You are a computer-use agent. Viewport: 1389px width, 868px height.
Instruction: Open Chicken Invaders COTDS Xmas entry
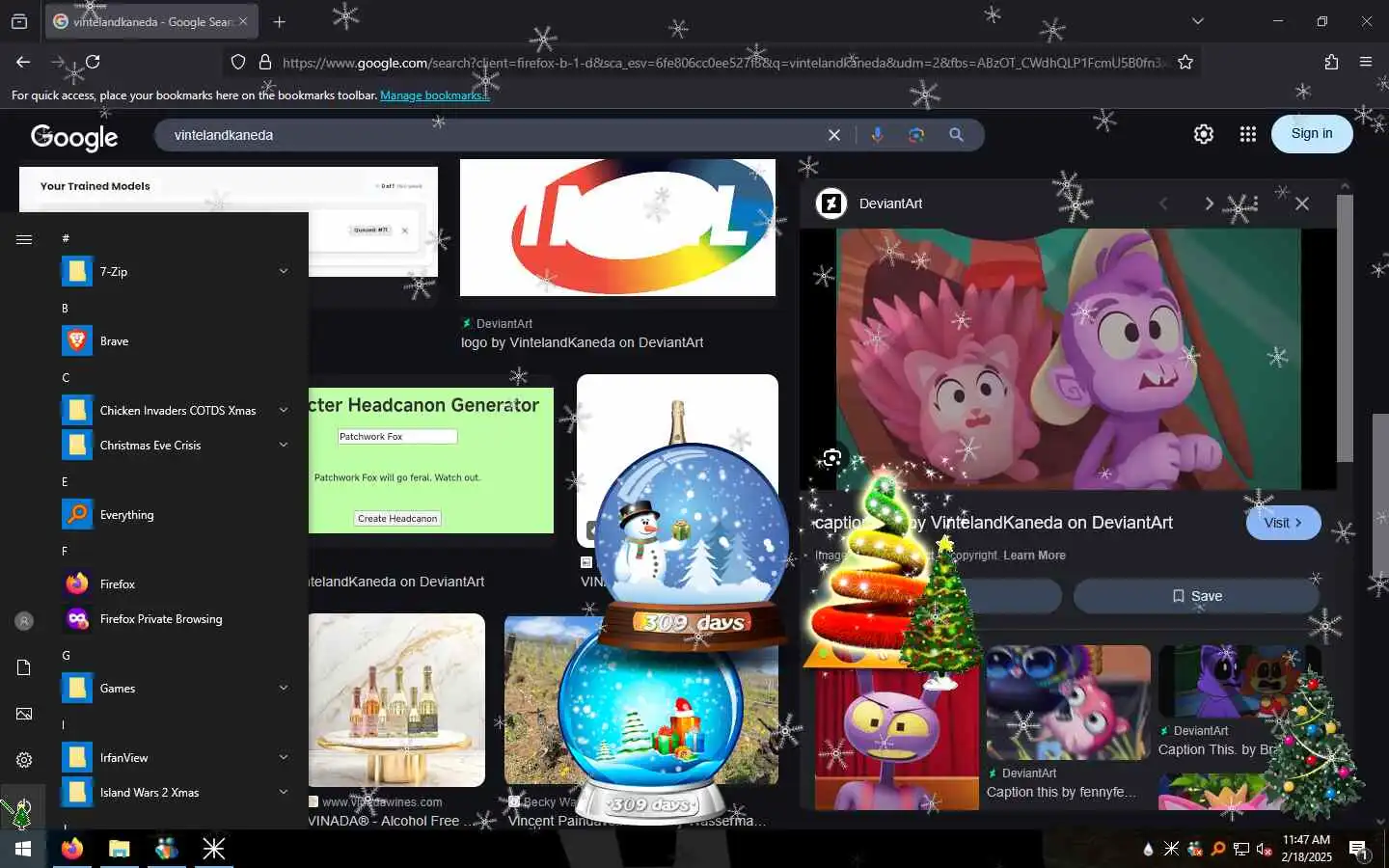pos(176,411)
